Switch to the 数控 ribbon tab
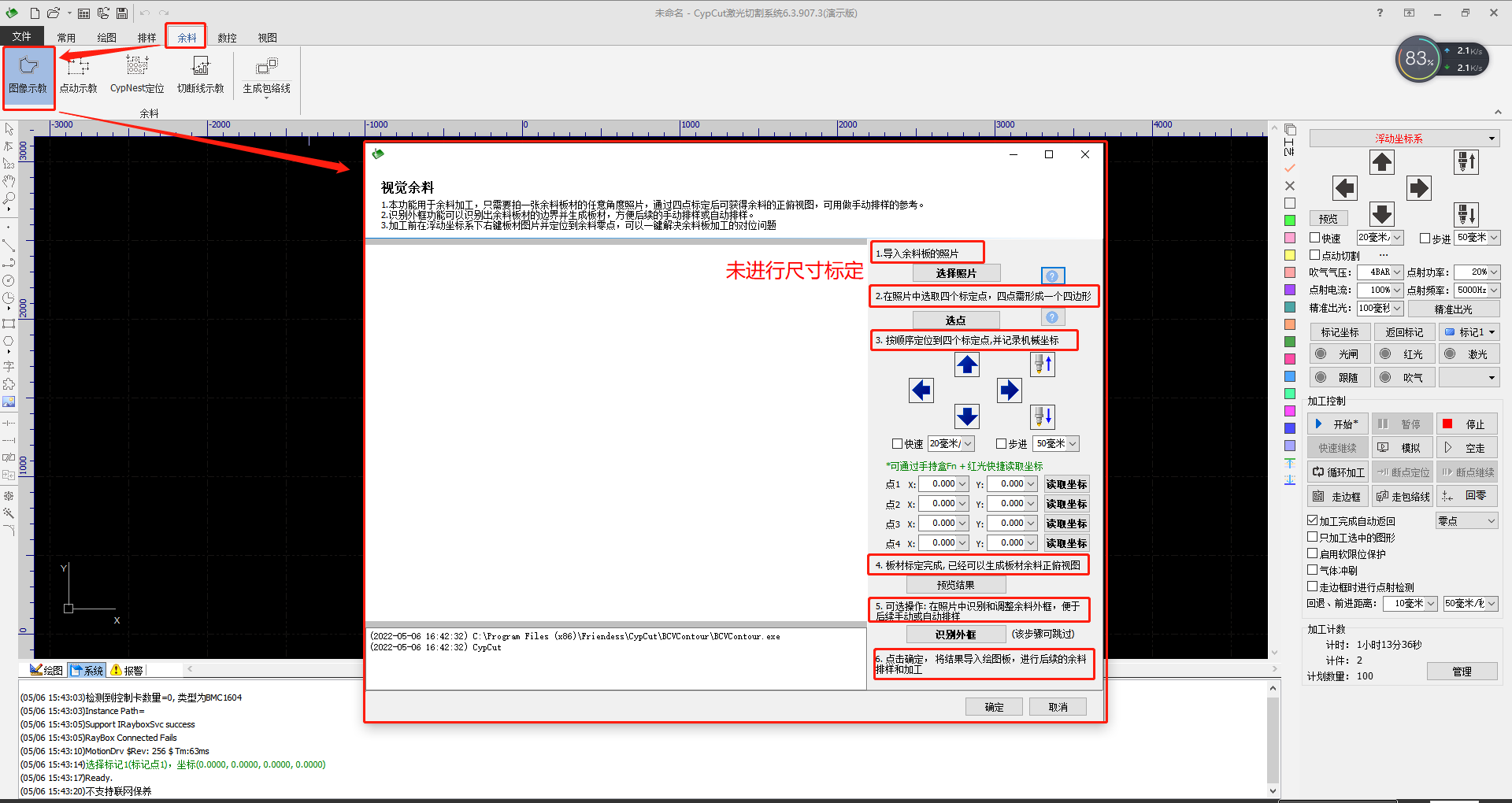The image size is (1512, 803). (x=227, y=38)
